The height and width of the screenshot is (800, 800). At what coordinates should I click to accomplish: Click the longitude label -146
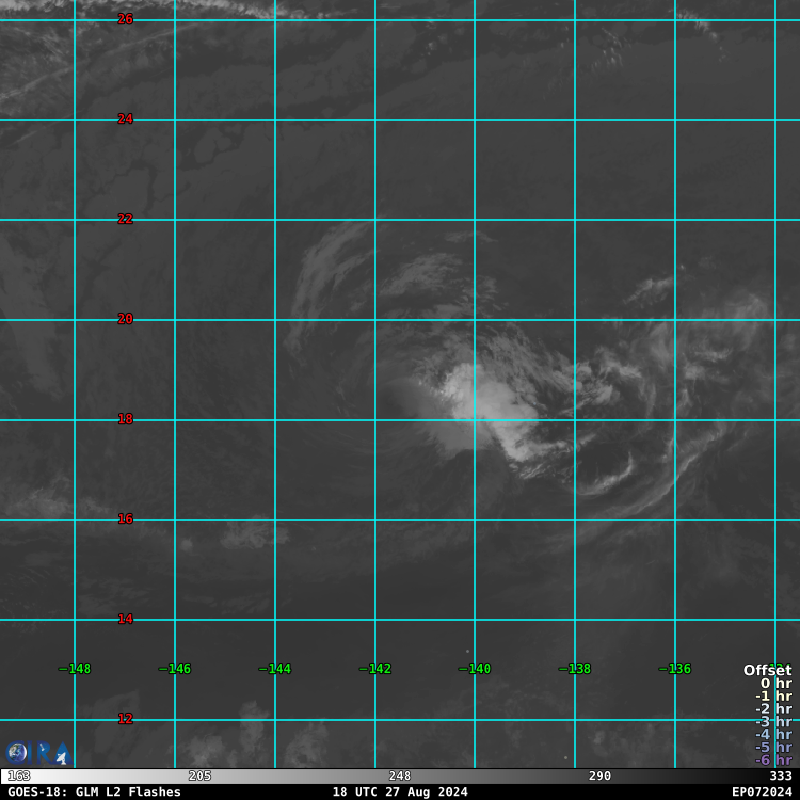coord(175,669)
